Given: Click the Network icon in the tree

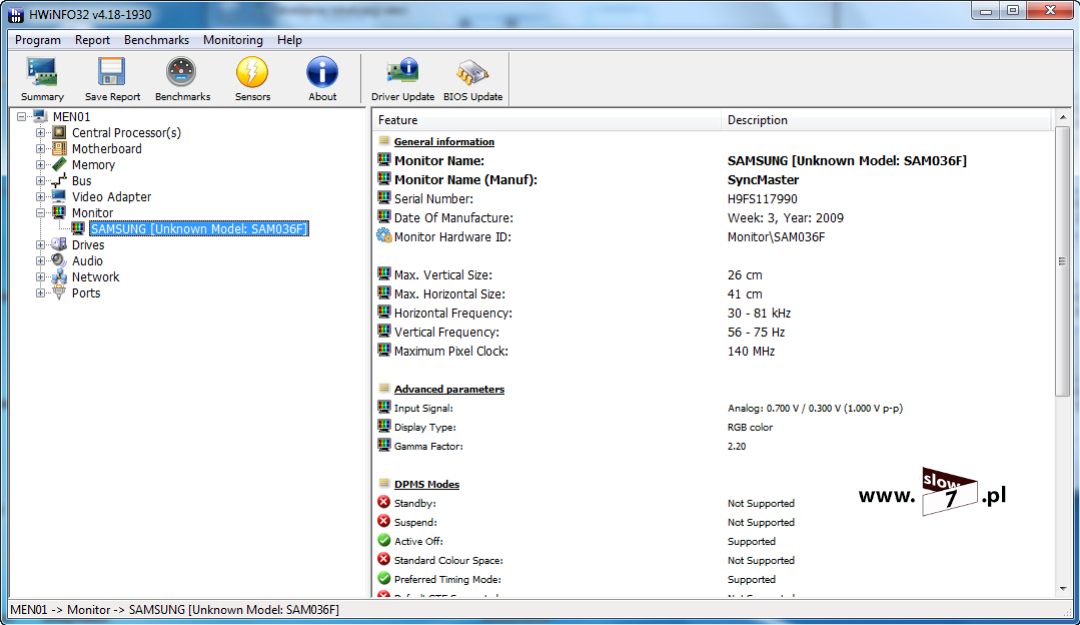Looking at the screenshot, I should pyautogui.click(x=59, y=276).
